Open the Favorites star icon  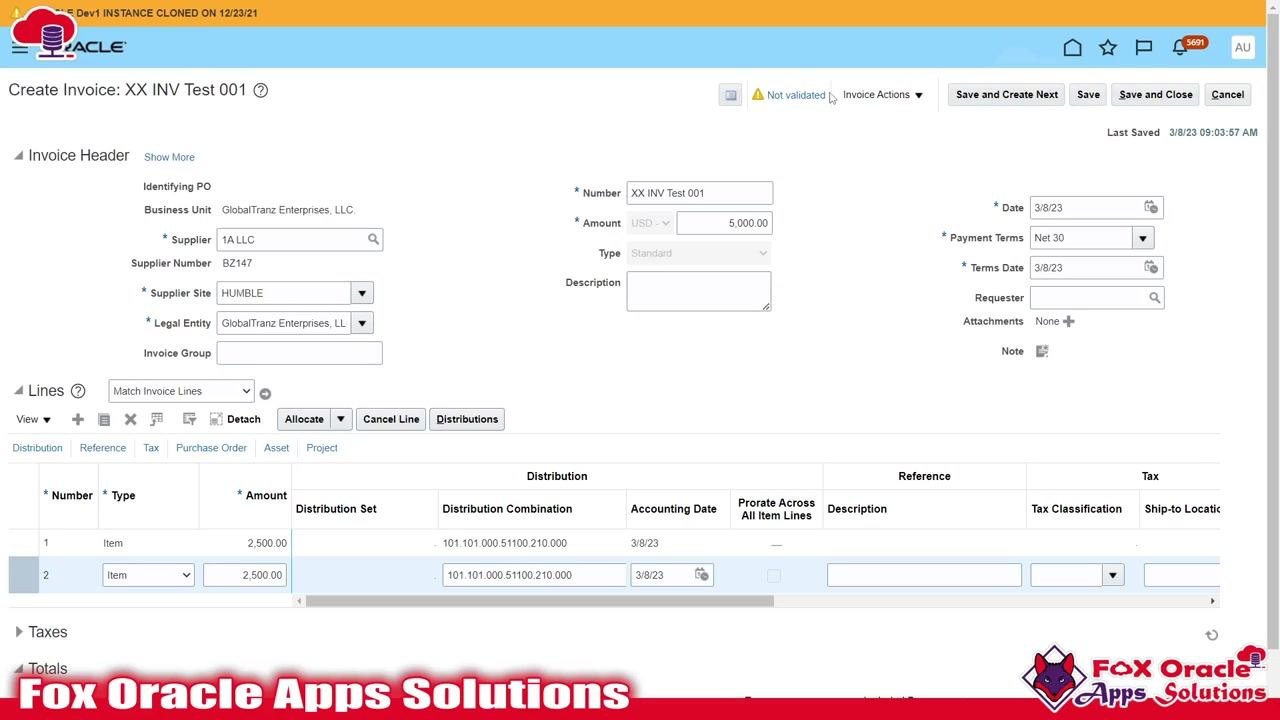click(x=1108, y=47)
